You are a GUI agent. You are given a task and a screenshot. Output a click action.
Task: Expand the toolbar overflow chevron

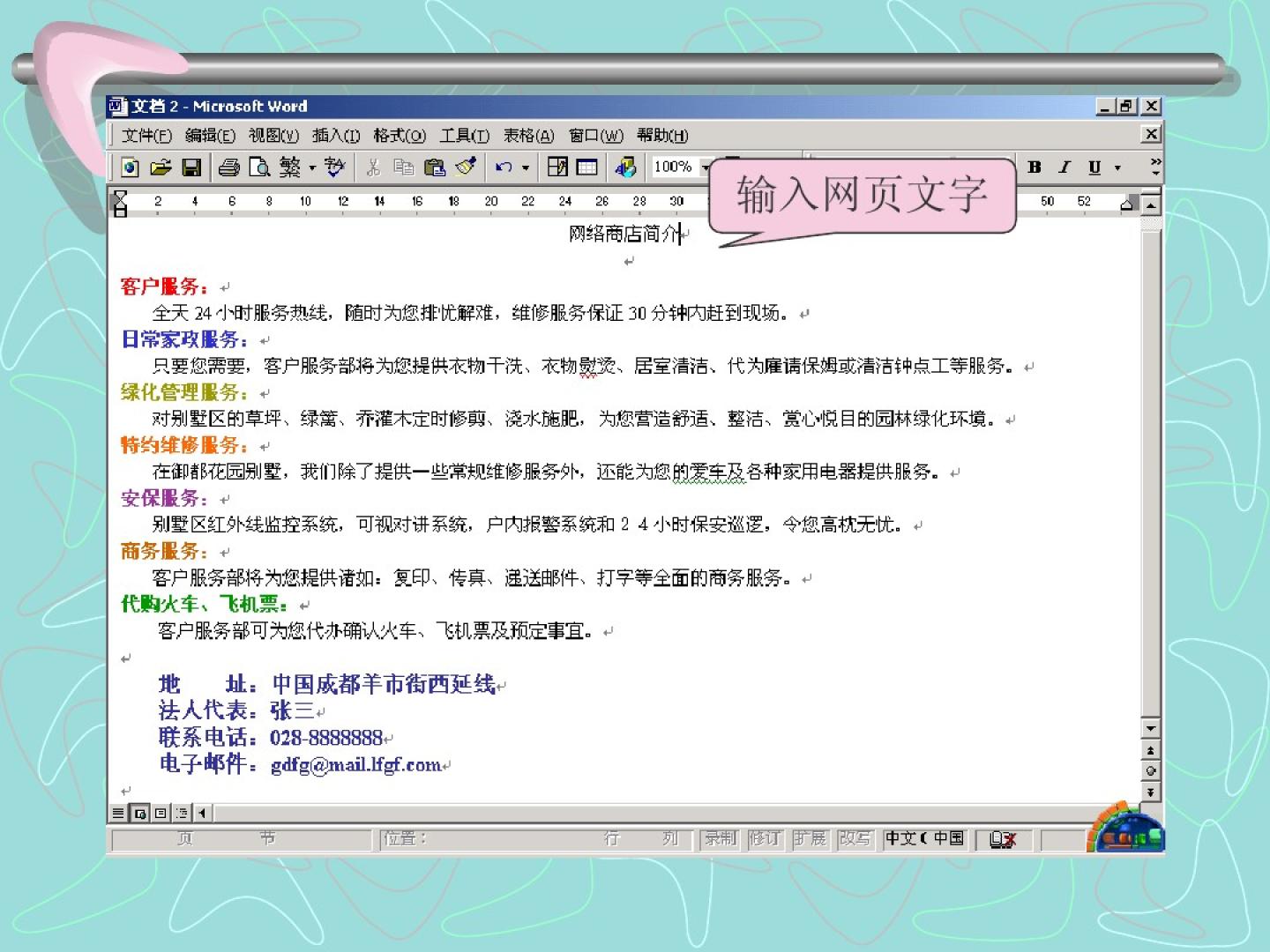(1155, 167)
